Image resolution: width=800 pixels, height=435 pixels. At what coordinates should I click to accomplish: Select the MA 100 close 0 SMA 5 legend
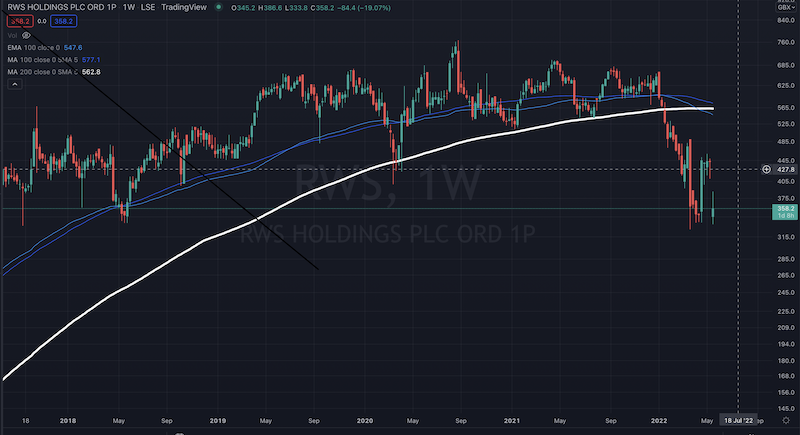click(43, 60)
